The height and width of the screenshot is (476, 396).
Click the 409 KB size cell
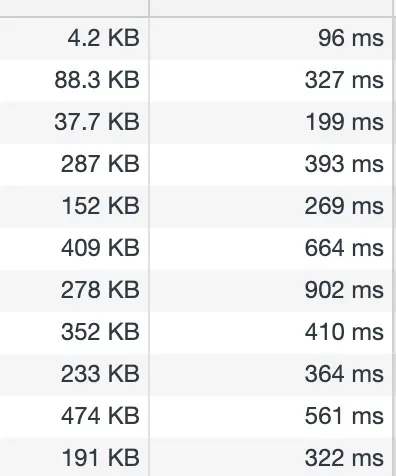click(x=74, y=249)
